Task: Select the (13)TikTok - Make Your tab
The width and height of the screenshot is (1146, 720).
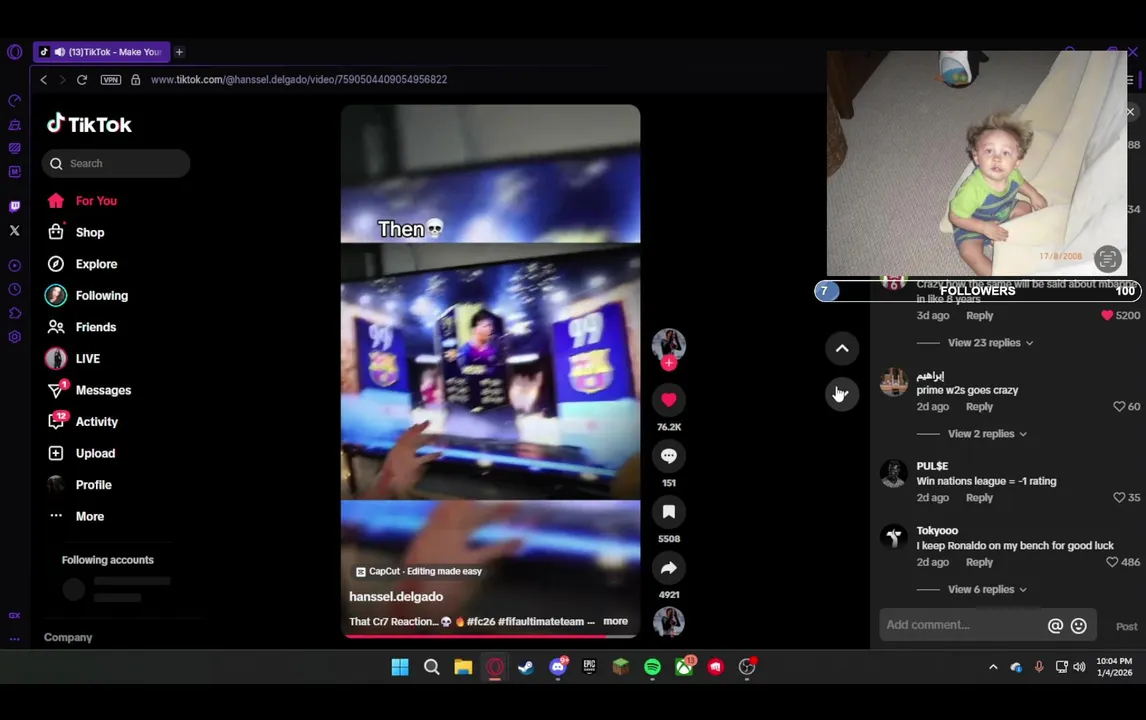Action: click(102, 52)
